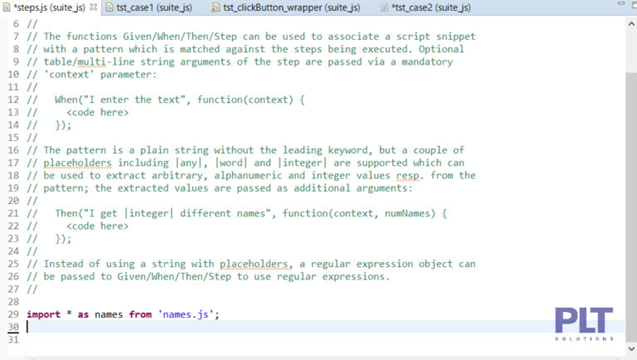Click the steps.js file icon
The image size is (637, 360).
pyautogui.click(x=6, y=7)
